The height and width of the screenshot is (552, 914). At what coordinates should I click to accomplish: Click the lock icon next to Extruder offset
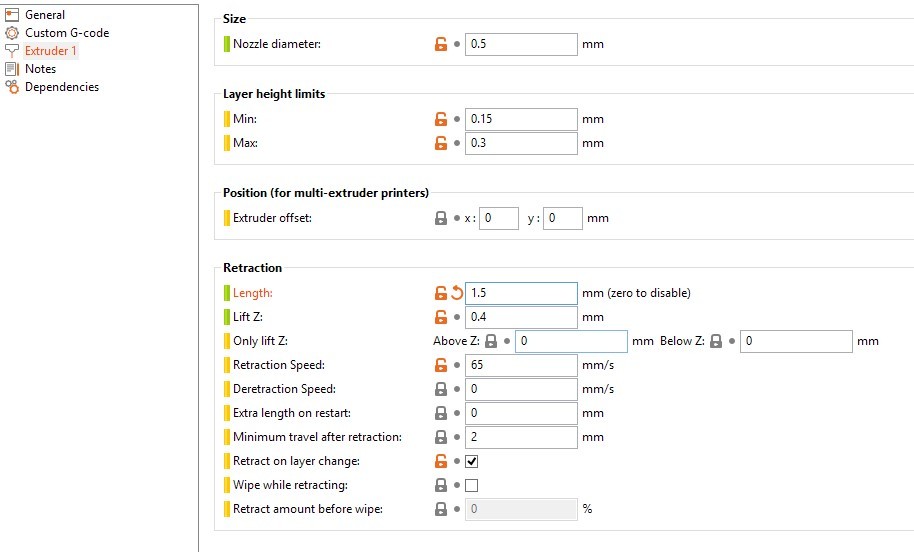441,218
